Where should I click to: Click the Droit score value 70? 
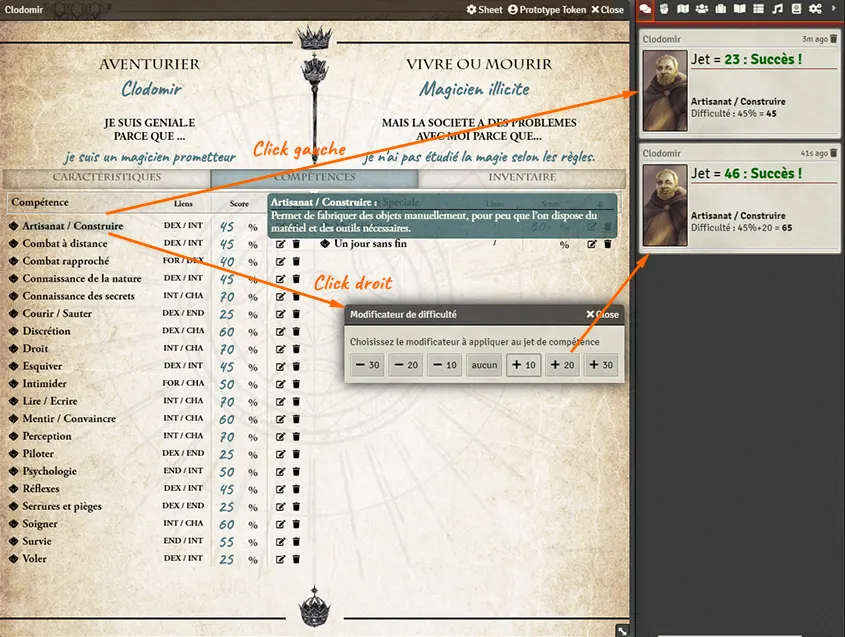point(227,350)
